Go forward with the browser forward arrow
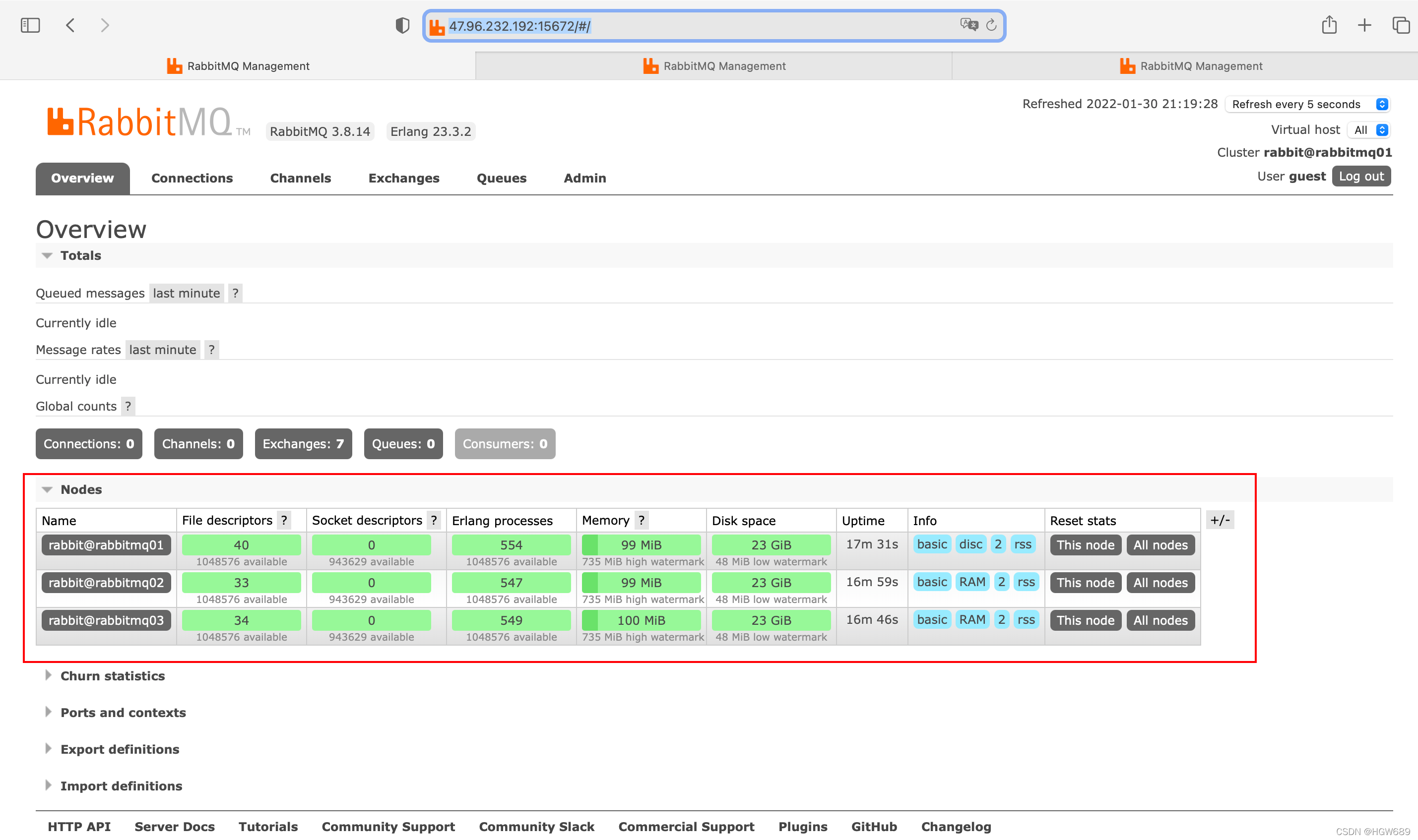The width and height of the screenshot is (1418, 840). 105,25
